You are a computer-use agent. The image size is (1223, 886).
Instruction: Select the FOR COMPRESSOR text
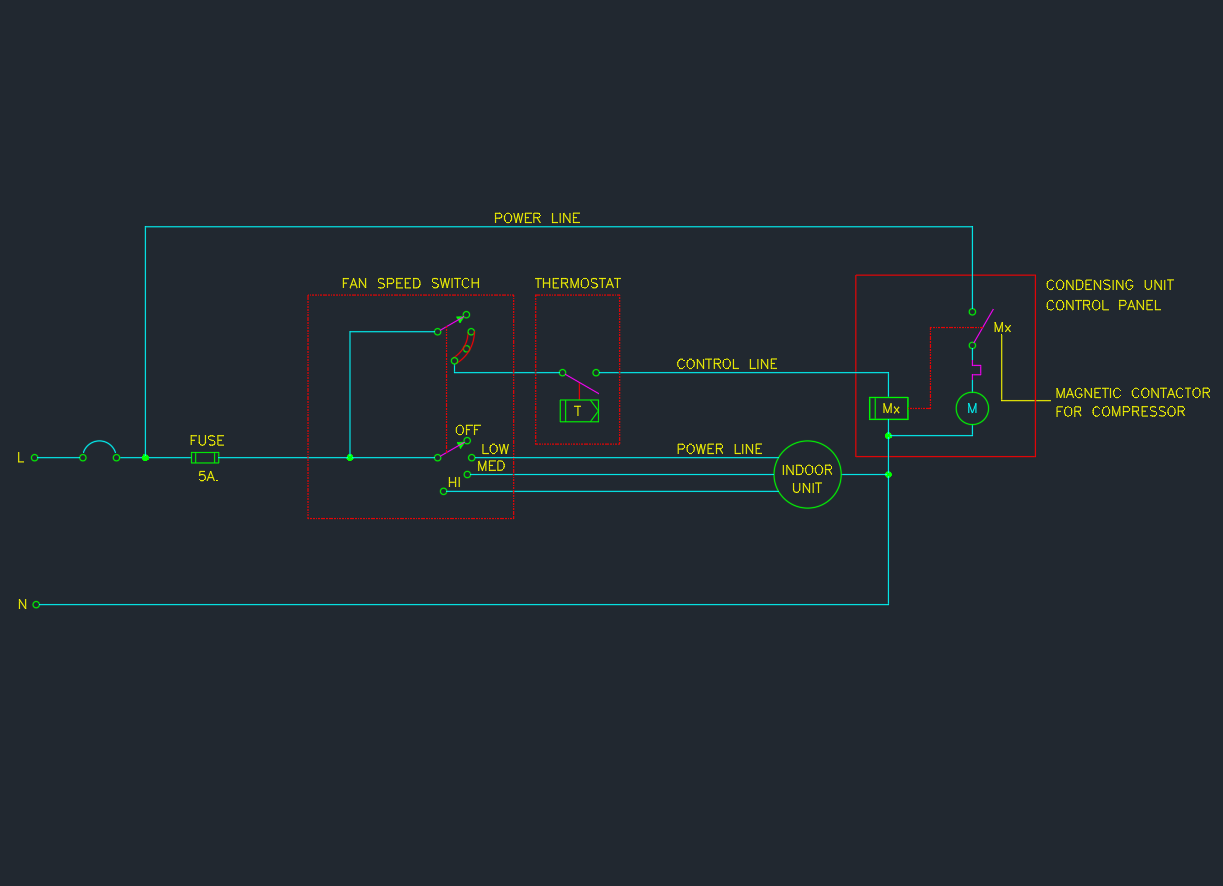coord(1120,411)
